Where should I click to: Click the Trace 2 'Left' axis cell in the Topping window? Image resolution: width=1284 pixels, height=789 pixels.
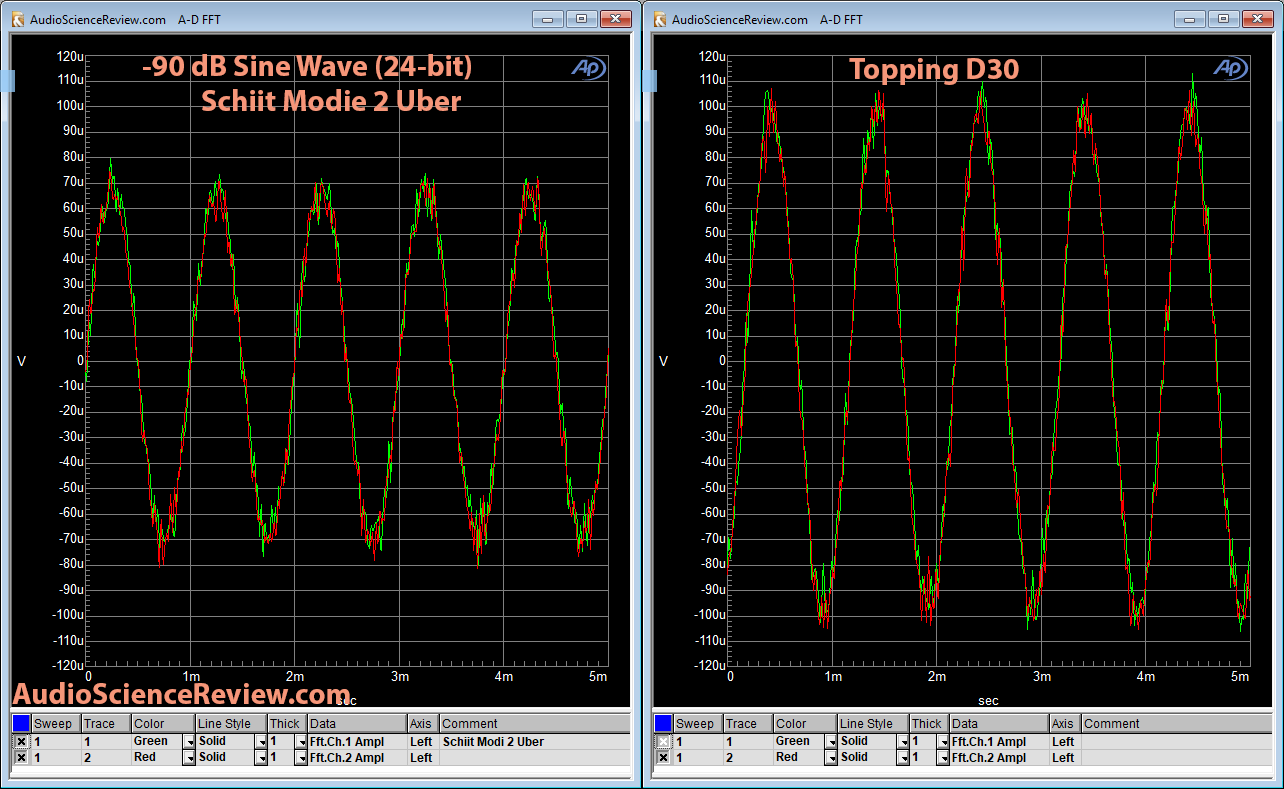click(x=1065, y=758)
